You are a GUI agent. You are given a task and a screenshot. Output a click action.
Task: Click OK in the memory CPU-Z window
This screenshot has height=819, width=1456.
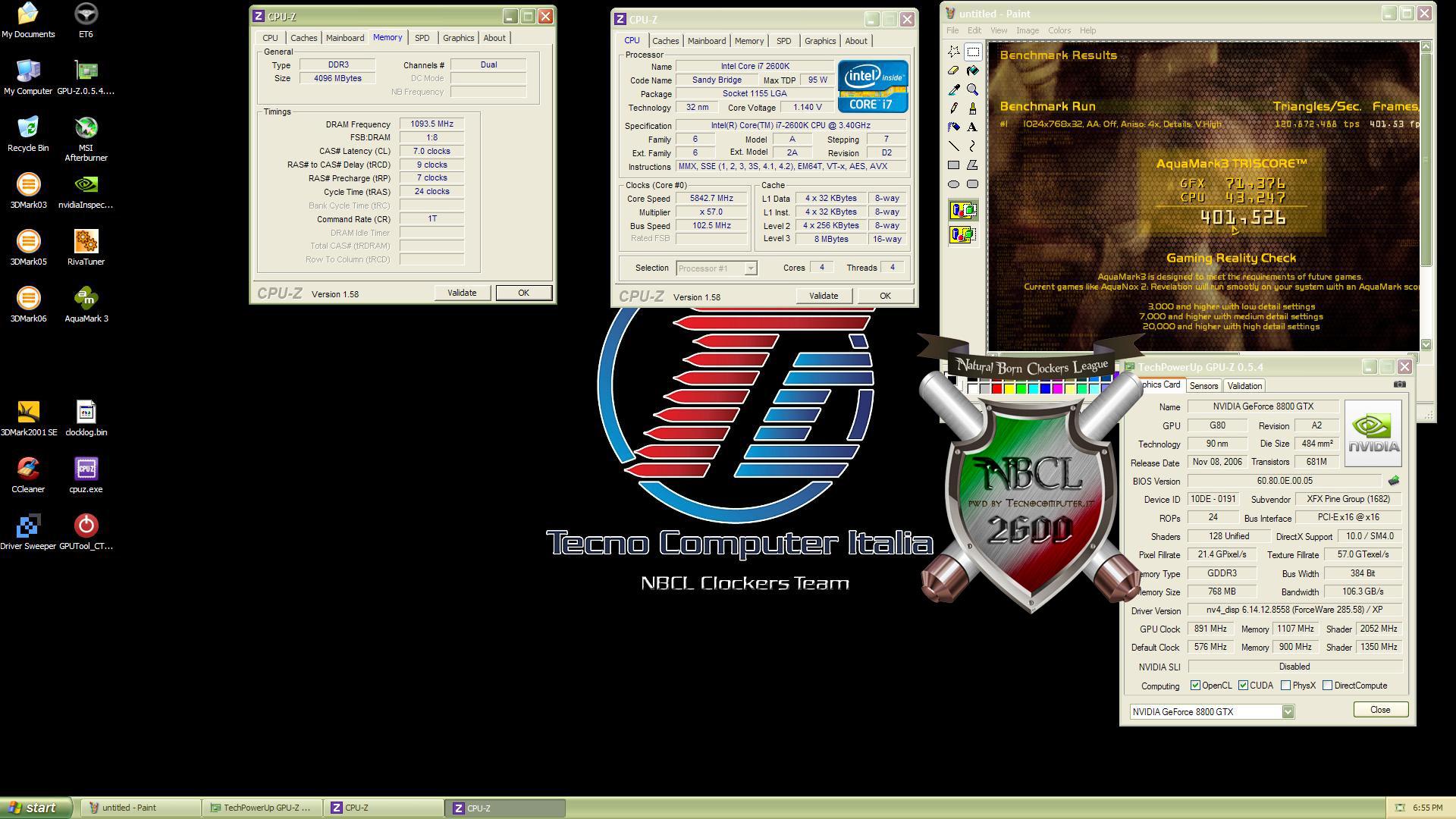tap(523, 293)
